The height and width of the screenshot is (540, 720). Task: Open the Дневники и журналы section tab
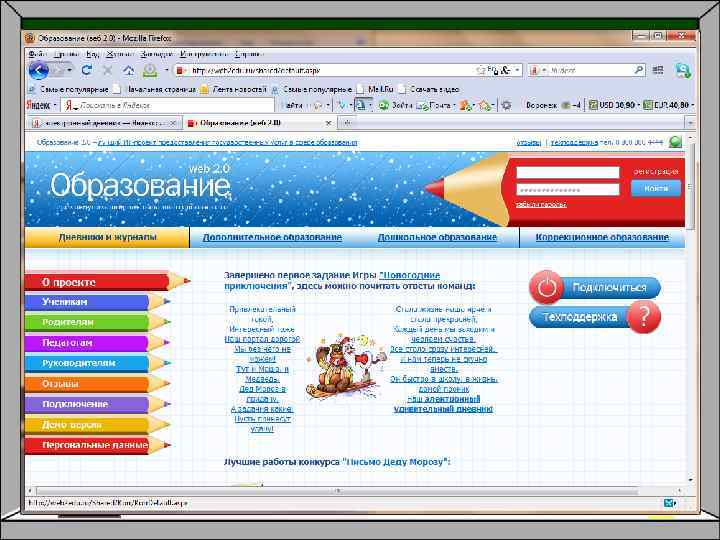[x=107, y=237]
